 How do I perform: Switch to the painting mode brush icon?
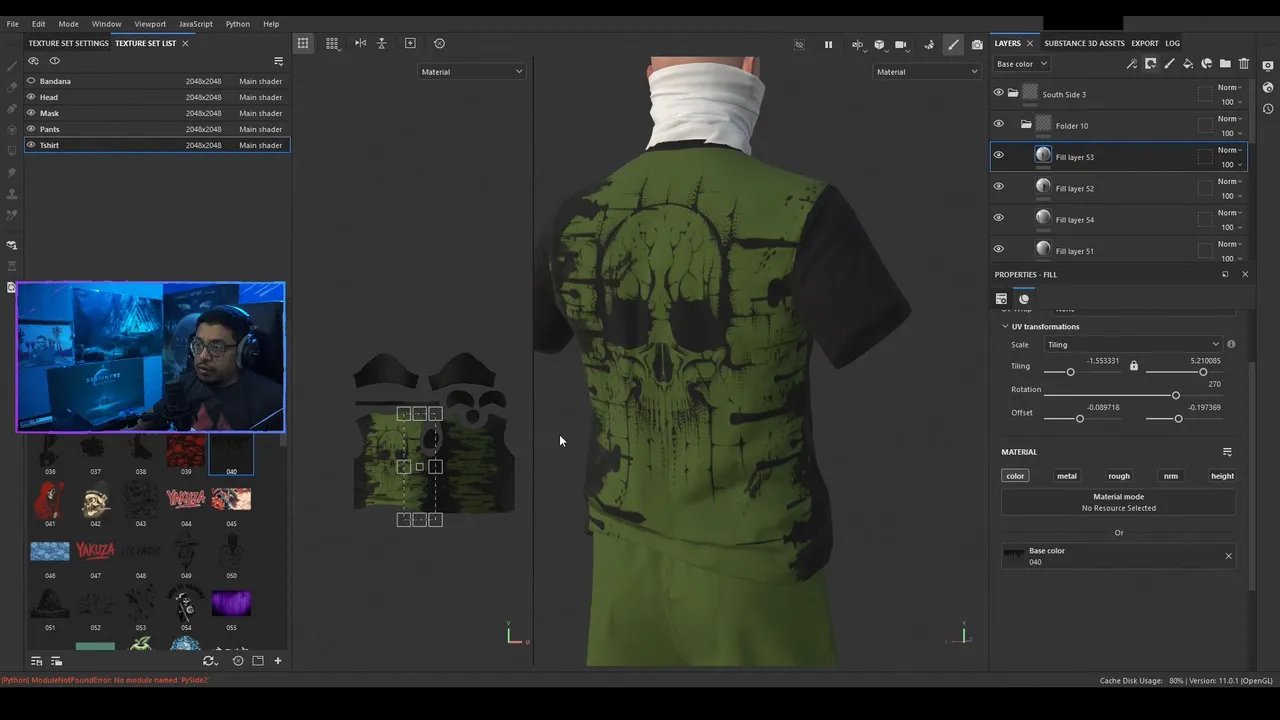coord(953,44)
